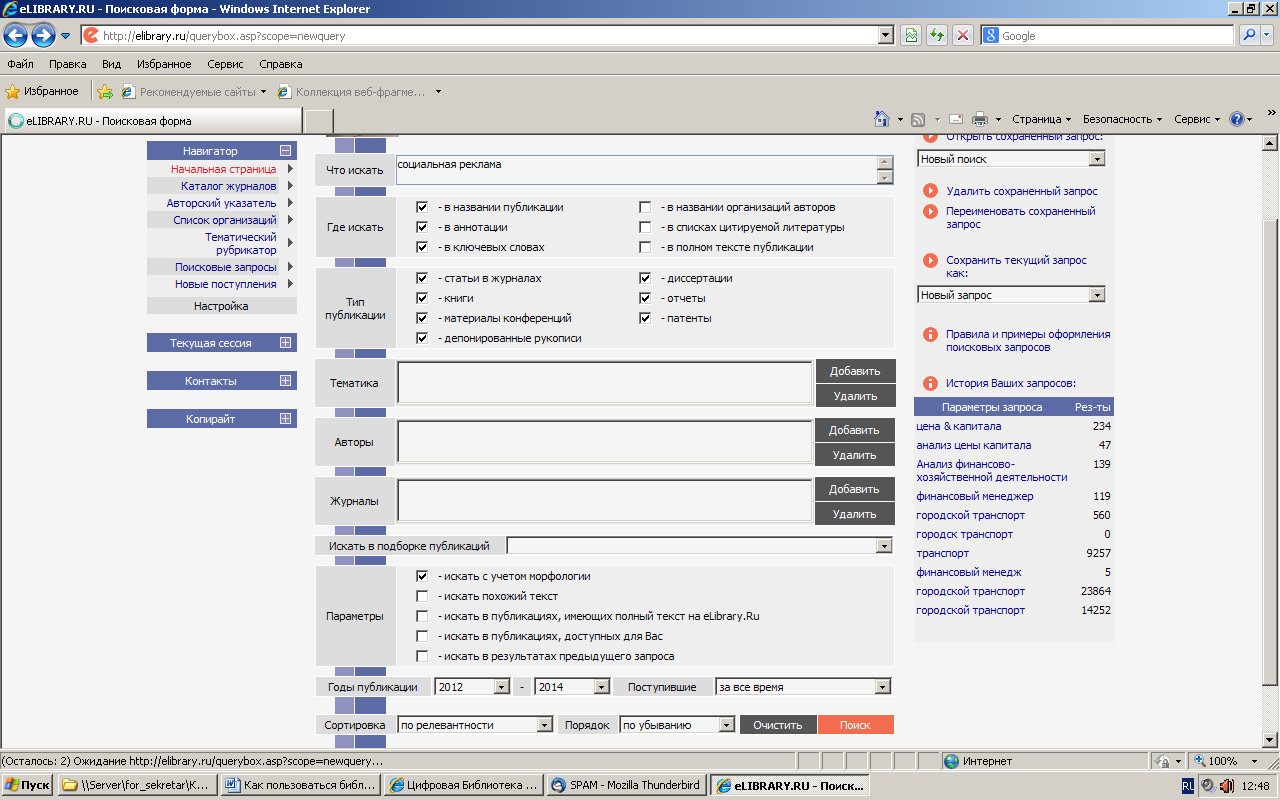Expand Текущая сессия panel plus icon

(285, 343)
